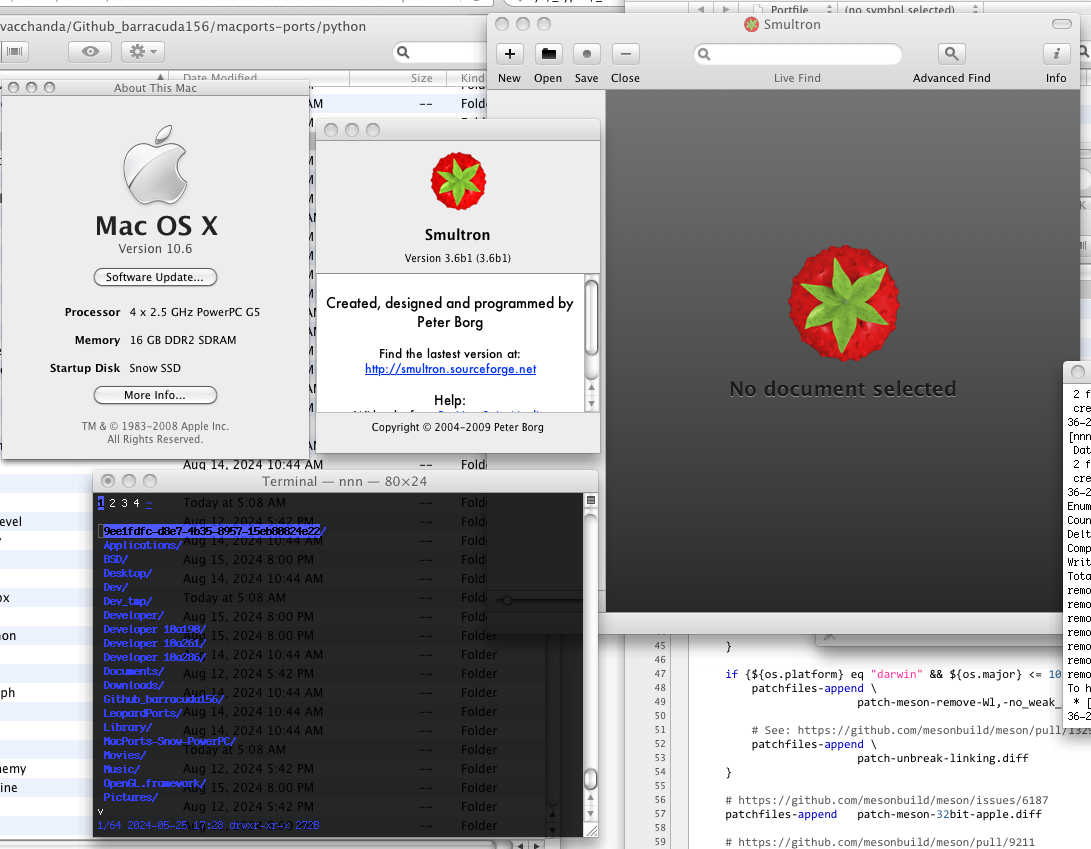Select context 3 in nnn terminal
This screenshot has width=1091, height=849.
coord(125,502)
